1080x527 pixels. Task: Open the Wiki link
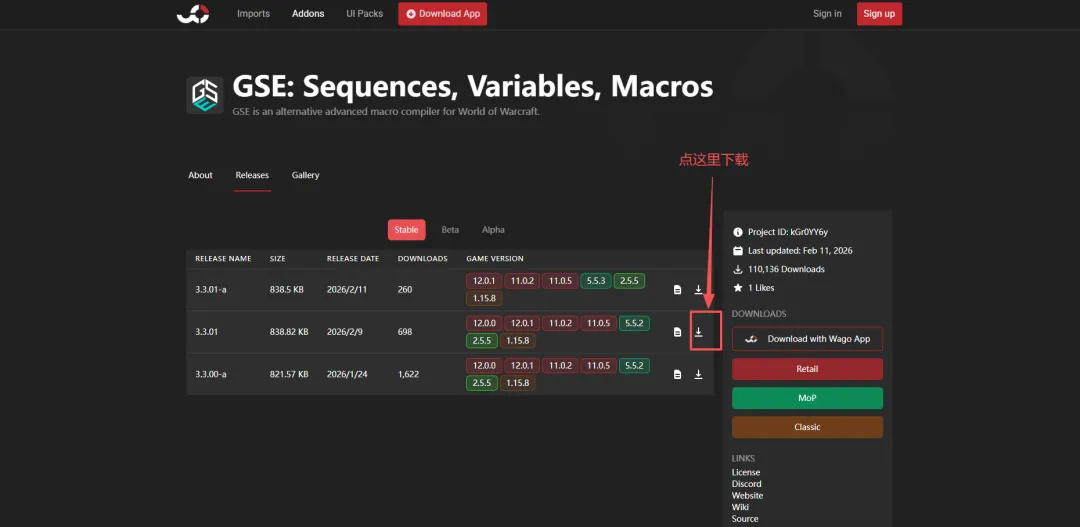coord(740,507)
